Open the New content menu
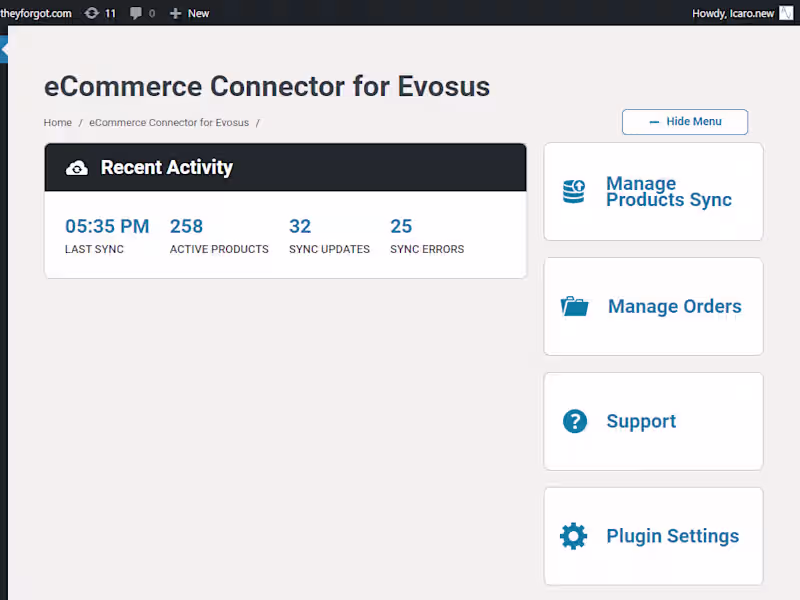The image size is (800, 600). (x=190, y=13)
